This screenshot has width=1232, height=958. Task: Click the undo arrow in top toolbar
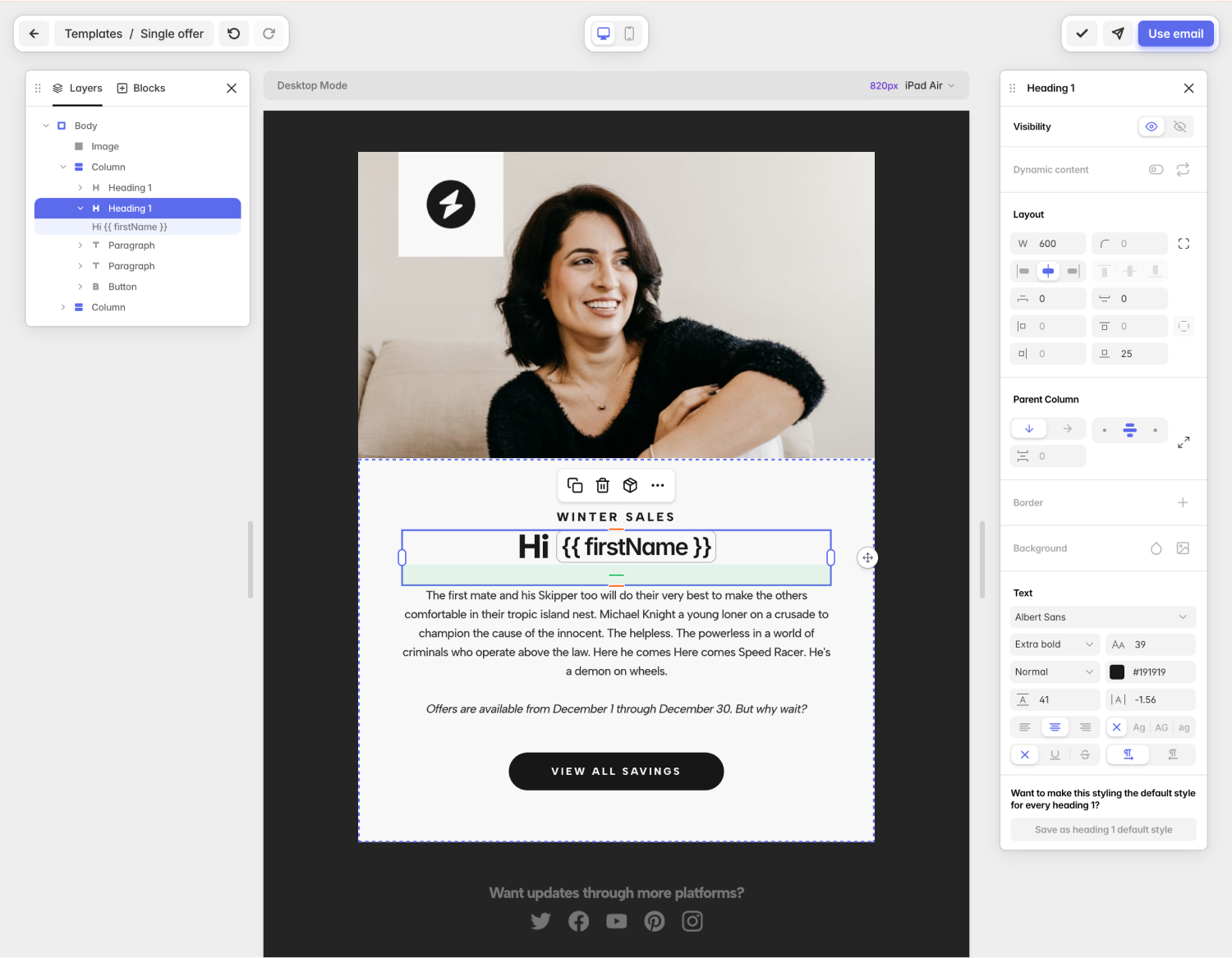tap(234, 34)
